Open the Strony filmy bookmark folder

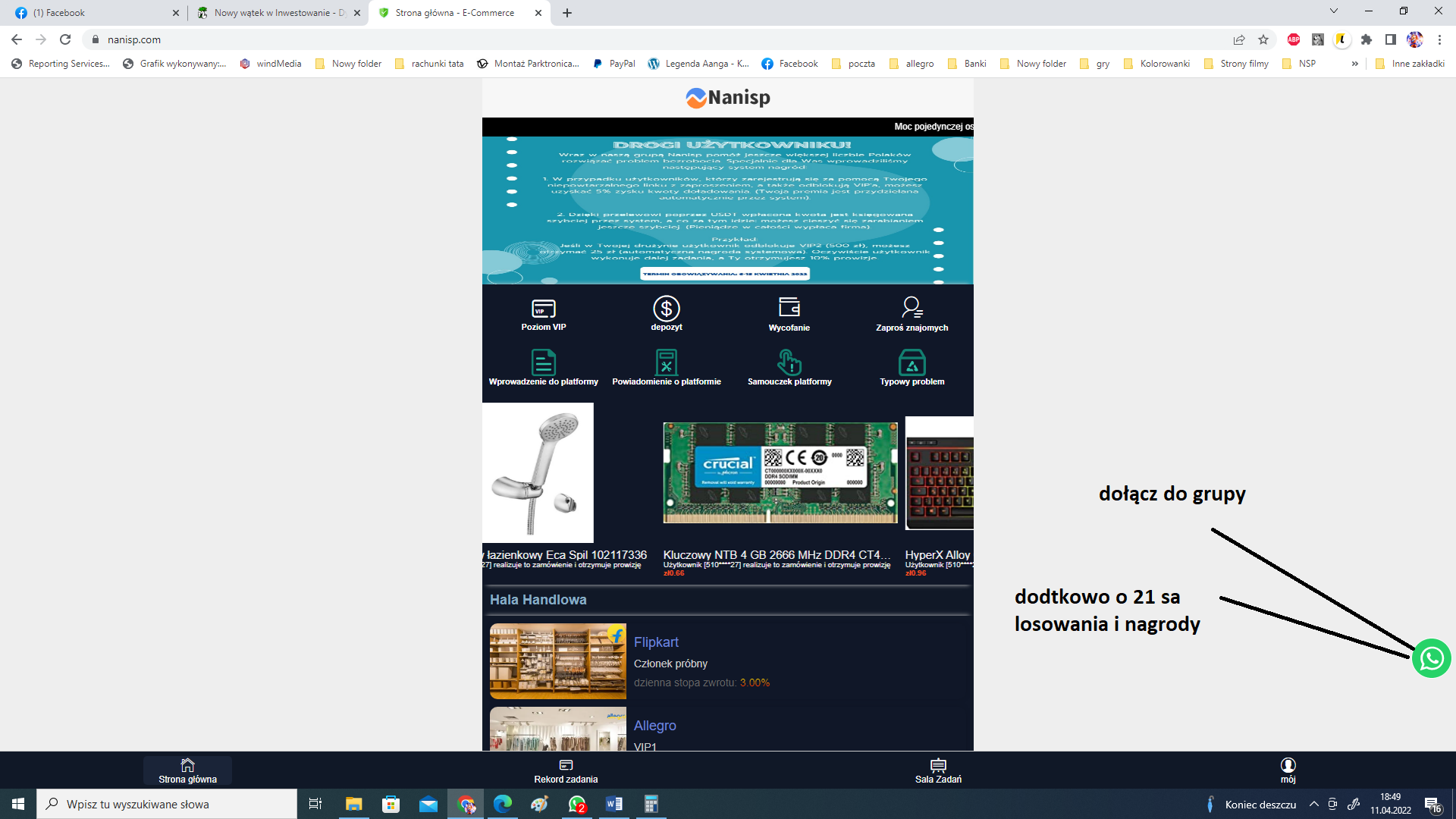click(1237, 64)
